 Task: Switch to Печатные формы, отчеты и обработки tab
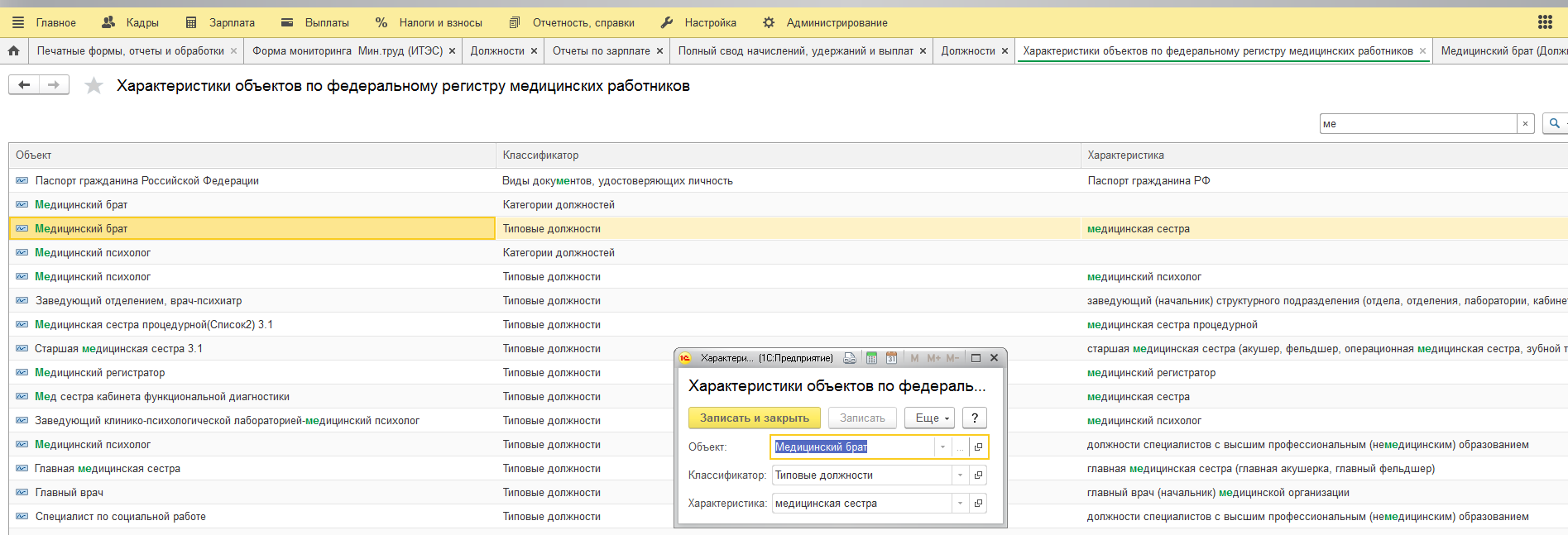coord(131,51)
